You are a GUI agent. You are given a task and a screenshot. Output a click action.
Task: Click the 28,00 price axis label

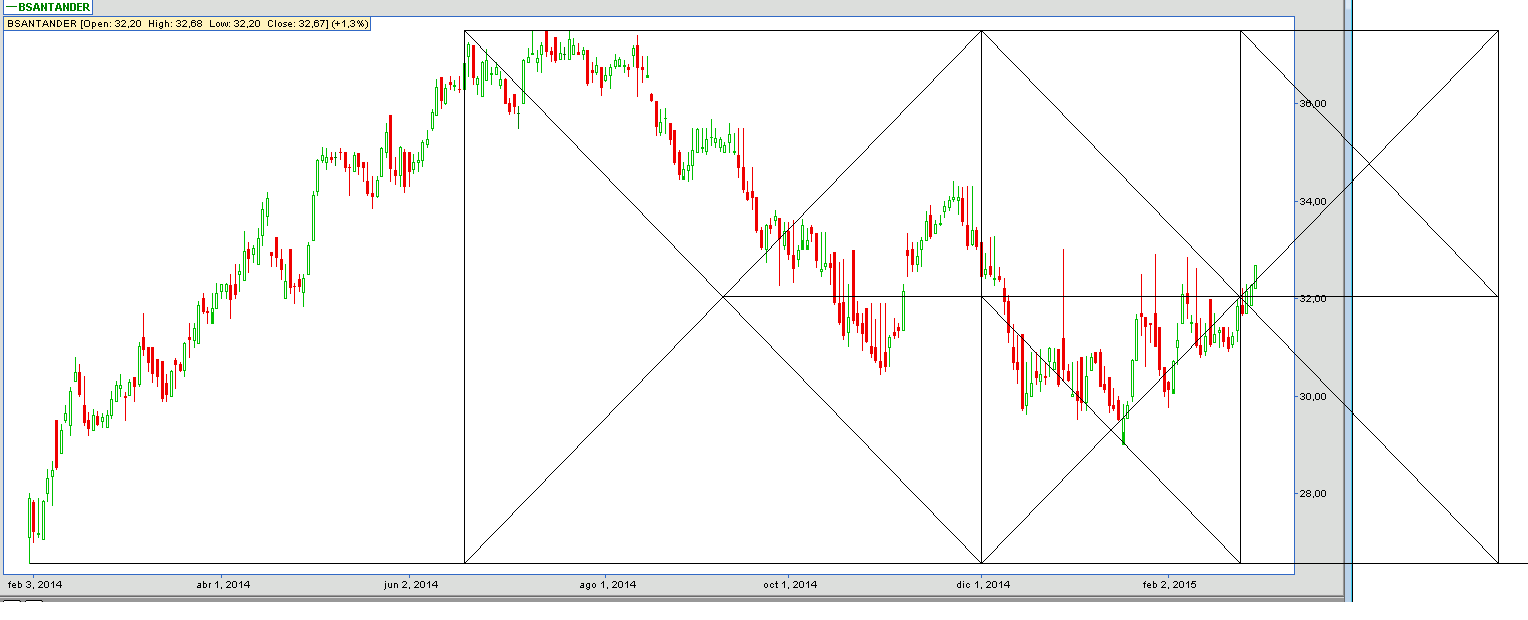tap(1313, 493)
